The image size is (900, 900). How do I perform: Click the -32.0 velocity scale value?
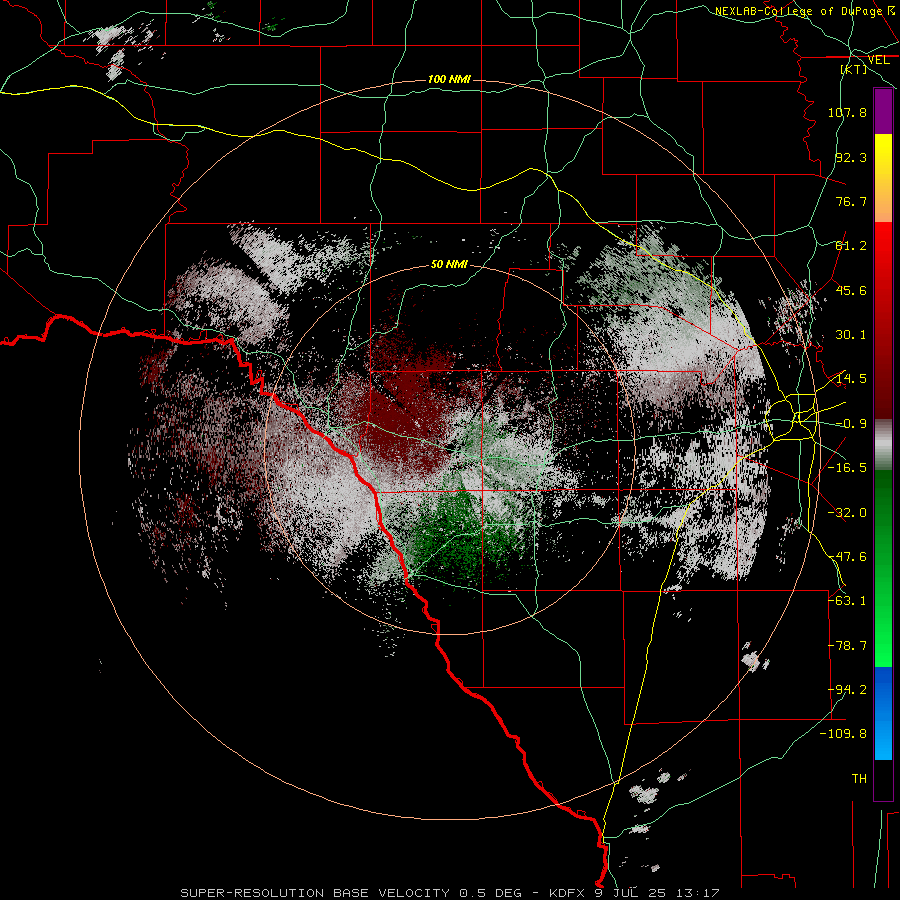(847, 513)
